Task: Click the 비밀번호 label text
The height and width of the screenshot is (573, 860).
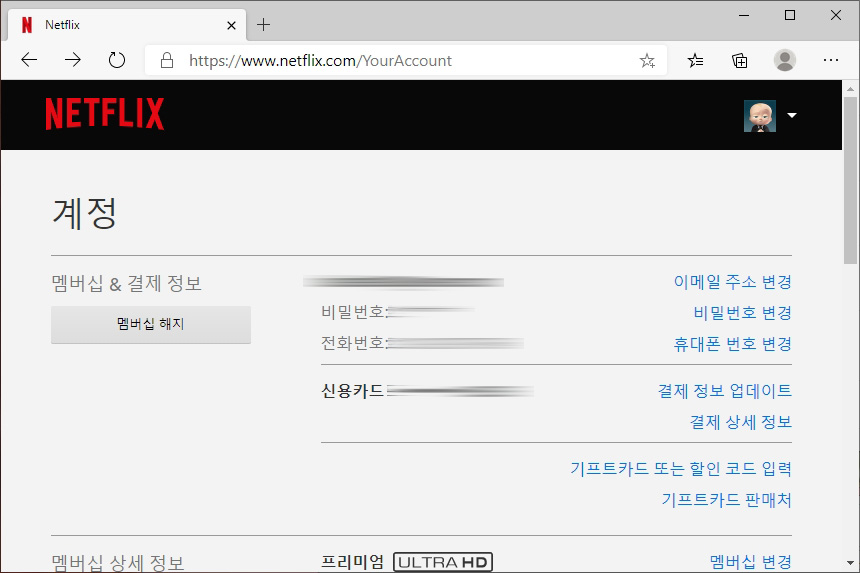Action: [353, 312]
